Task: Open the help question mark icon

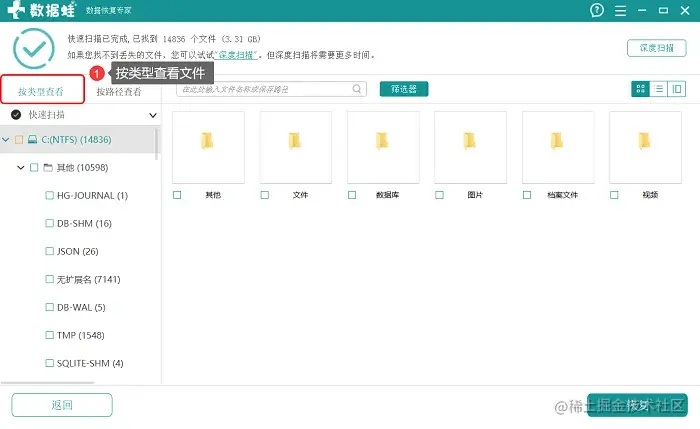Action: pos(596,10)
